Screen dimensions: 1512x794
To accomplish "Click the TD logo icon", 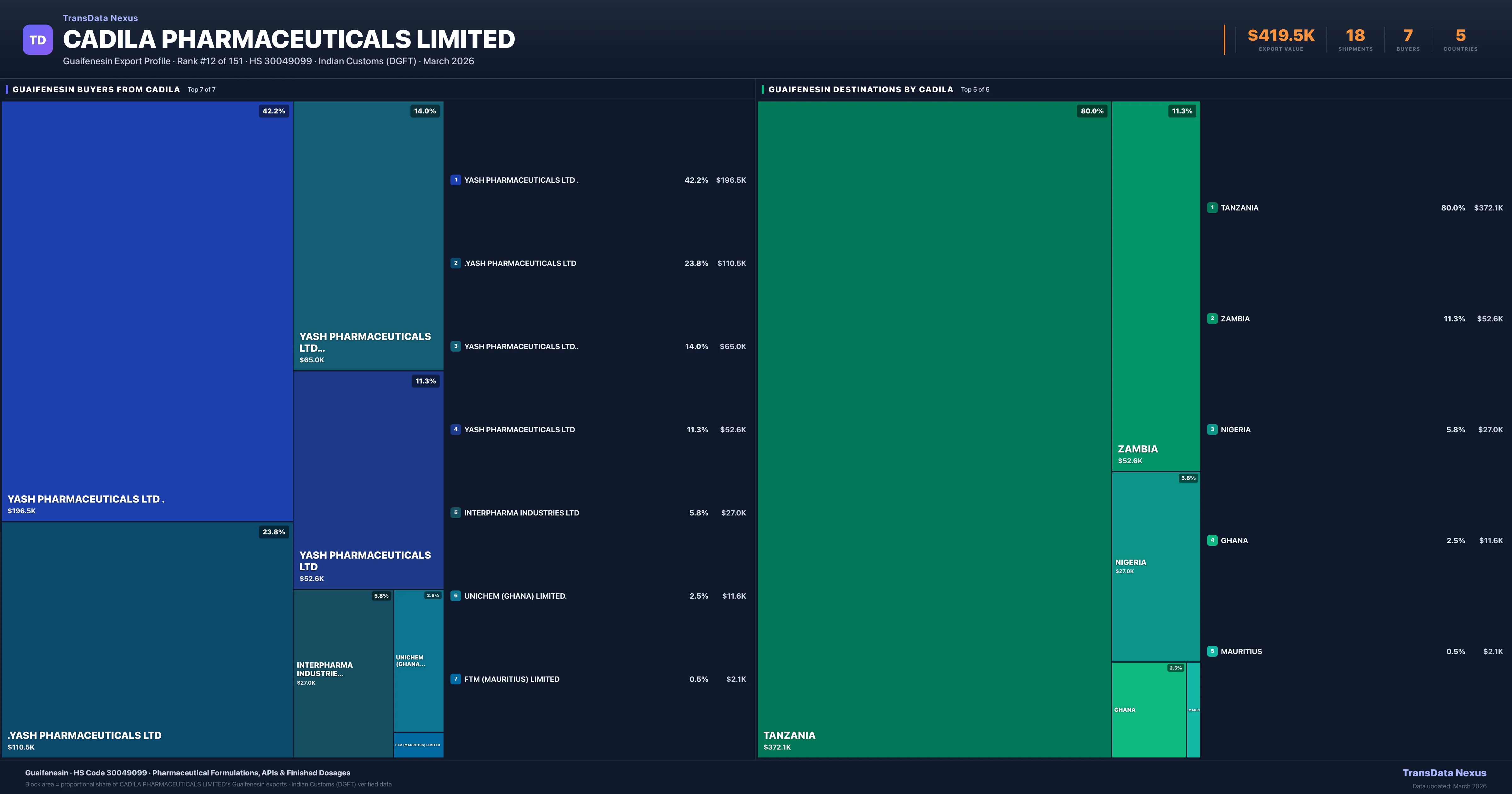I will [x=37, y=40].
